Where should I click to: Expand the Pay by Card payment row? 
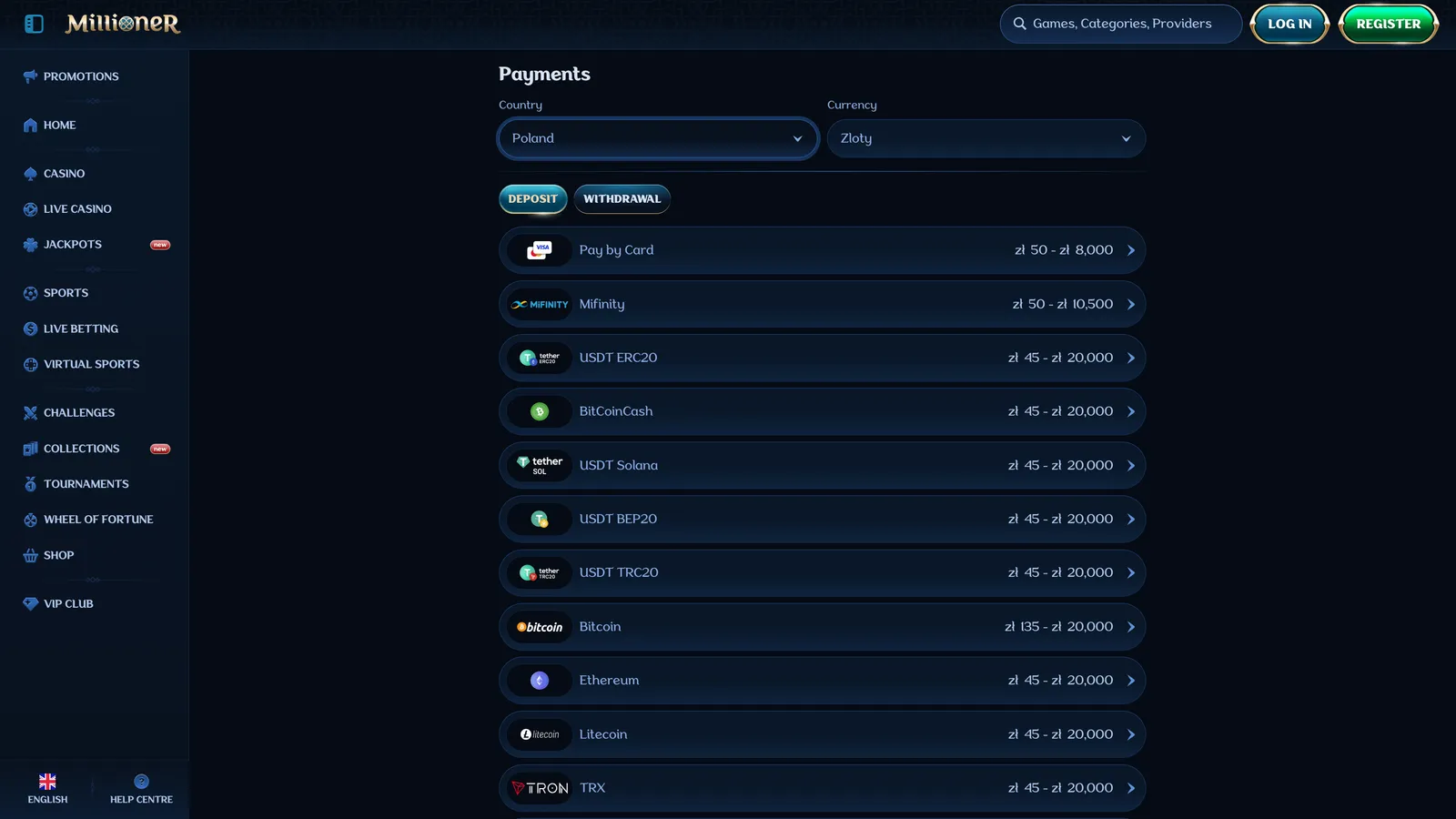coord(822,250)
